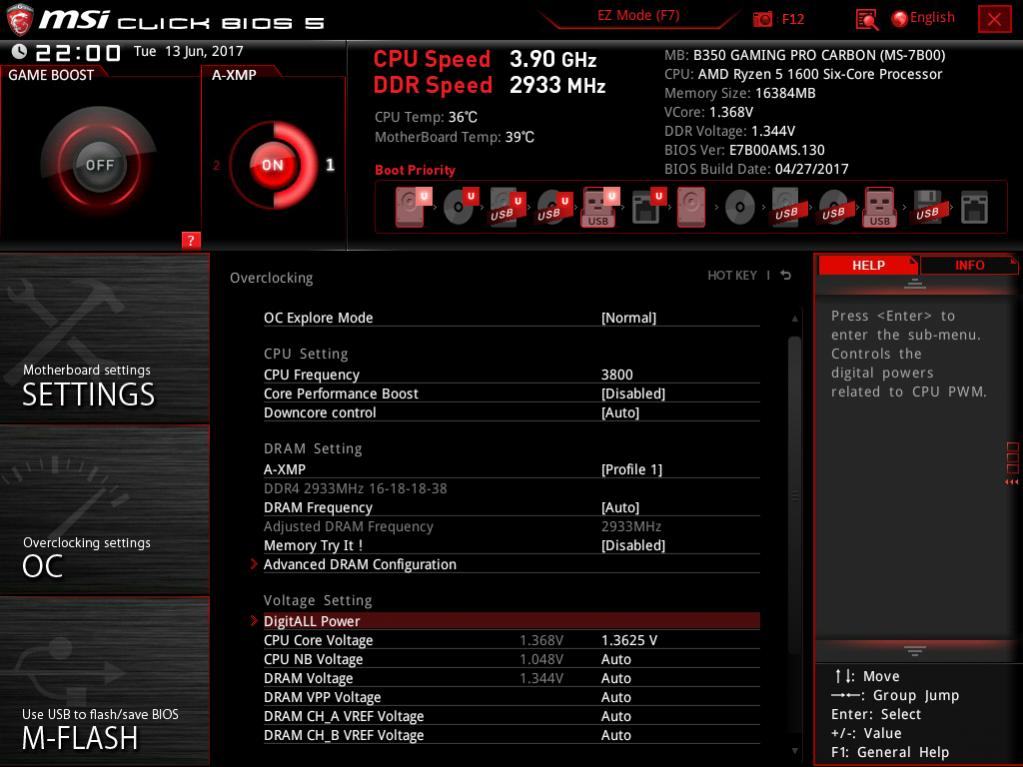Screen dimensions: 1023x767
Task: Expand the DigitALL Power sub-menu
Action: point(512,621)
